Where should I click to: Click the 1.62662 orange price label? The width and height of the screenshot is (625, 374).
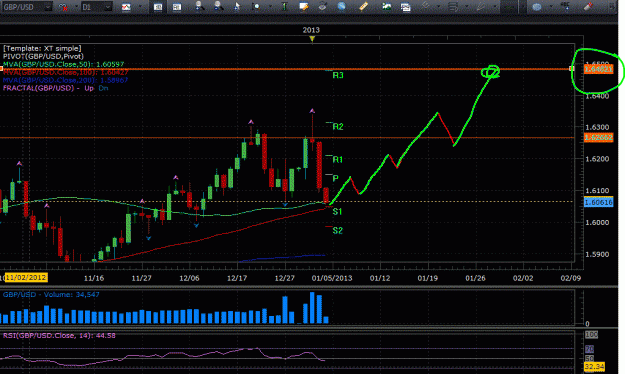click(598, 138)
